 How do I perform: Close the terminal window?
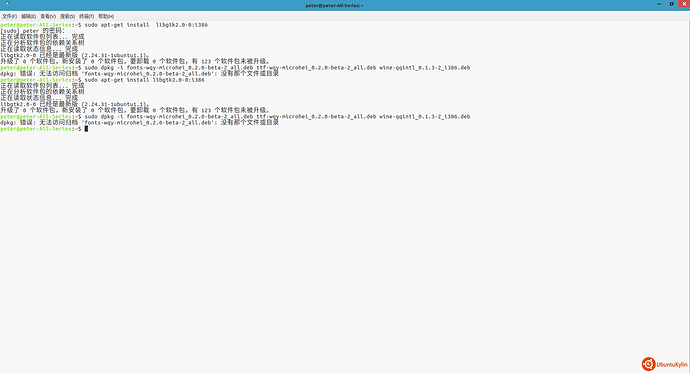click(x=684, y=4)
